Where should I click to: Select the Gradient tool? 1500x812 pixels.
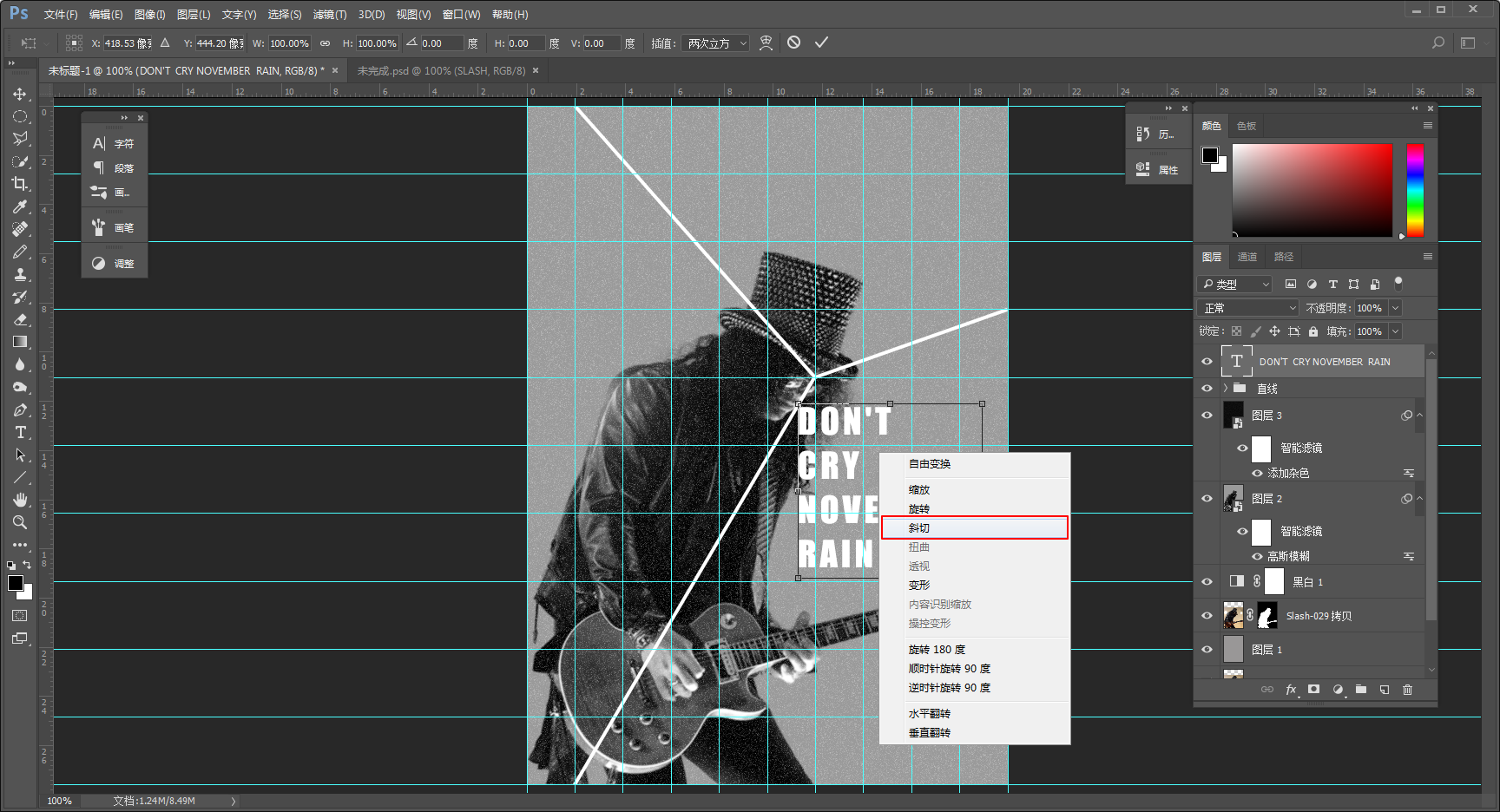coord(20,342)
